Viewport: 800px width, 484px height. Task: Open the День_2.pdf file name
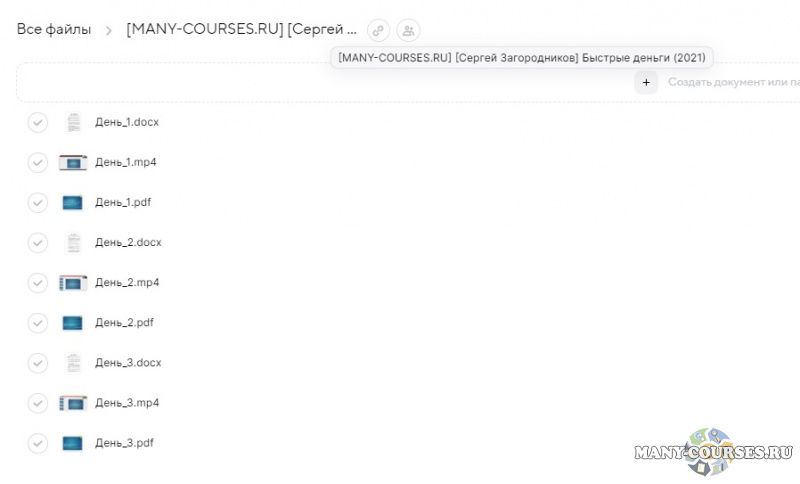123,323
